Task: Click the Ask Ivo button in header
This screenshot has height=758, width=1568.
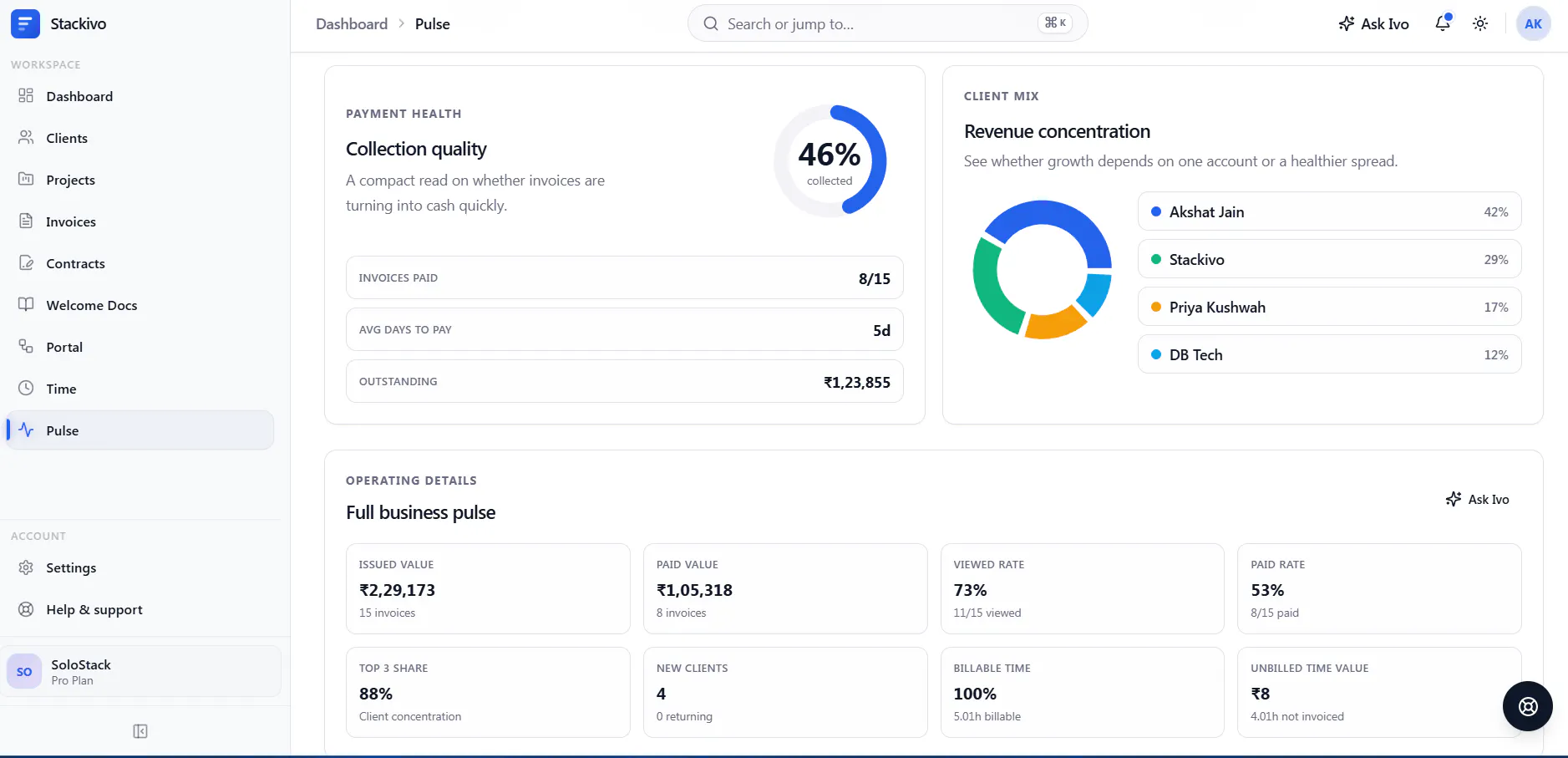Action: pyautogui.click(x=1373, y=23)
